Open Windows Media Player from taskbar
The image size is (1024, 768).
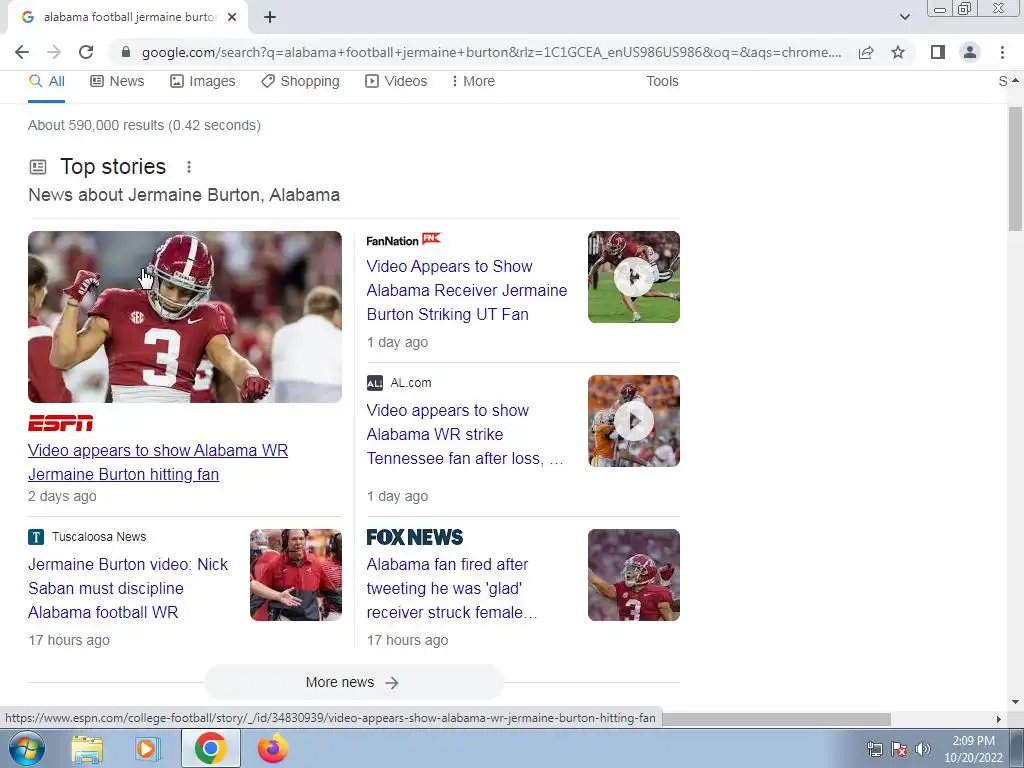click(148, 748)
